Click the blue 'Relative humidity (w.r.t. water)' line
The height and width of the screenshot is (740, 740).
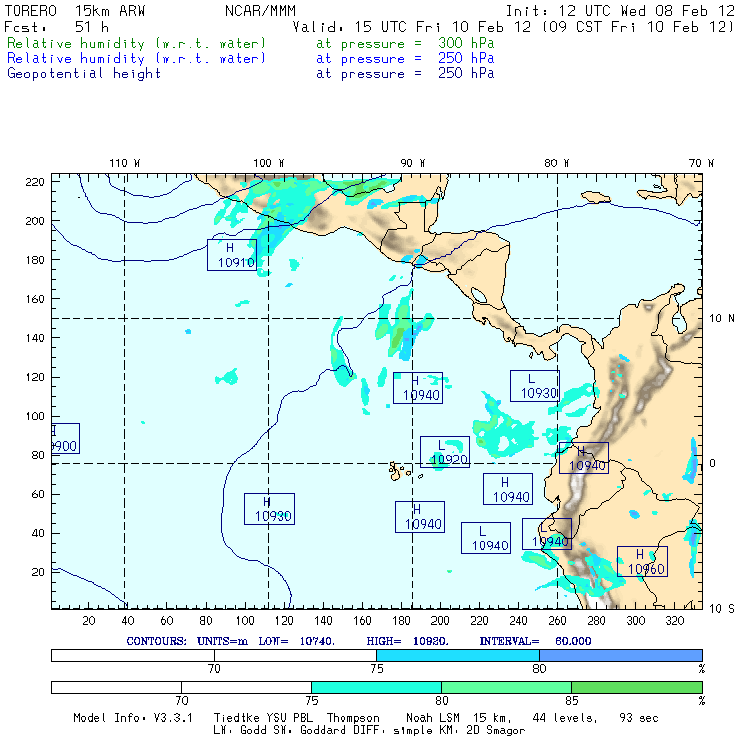[x=136, y=59]
